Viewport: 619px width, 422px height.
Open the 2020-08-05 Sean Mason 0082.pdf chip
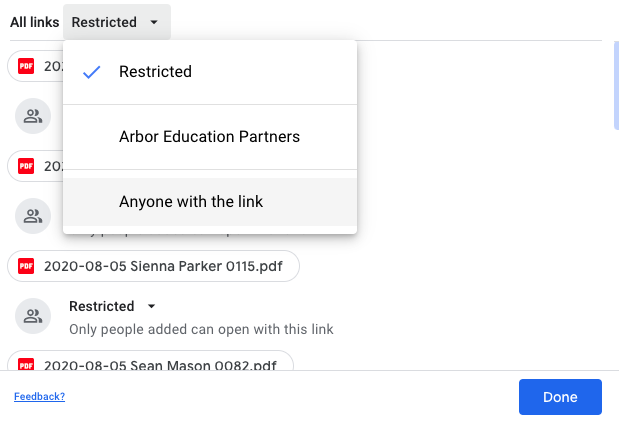[150, 361]
